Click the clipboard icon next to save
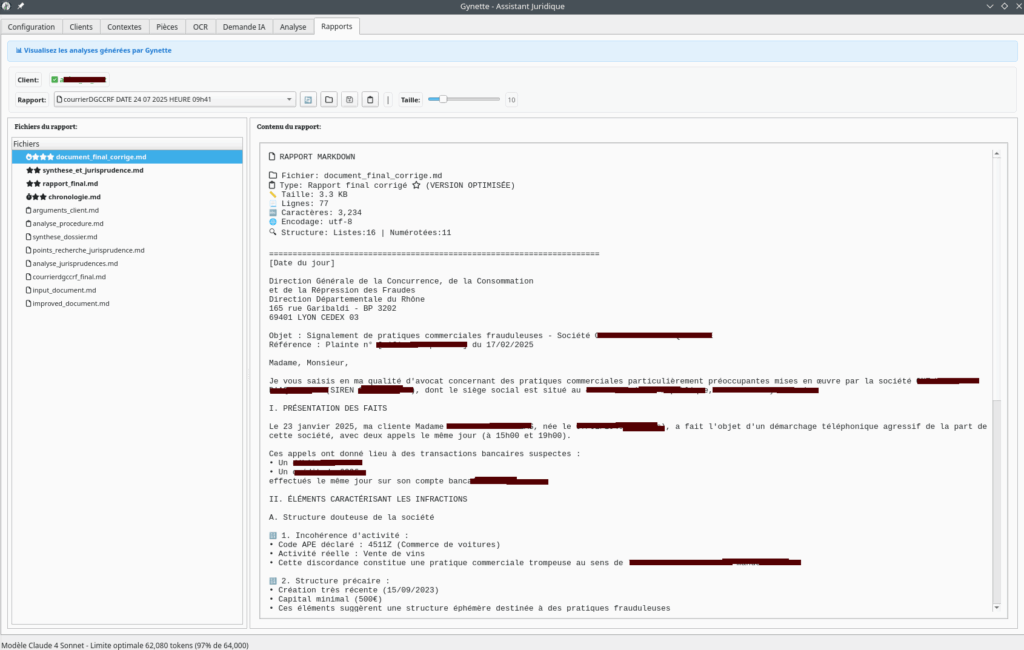Screen dimensions: 1024x650 [370, 100]
